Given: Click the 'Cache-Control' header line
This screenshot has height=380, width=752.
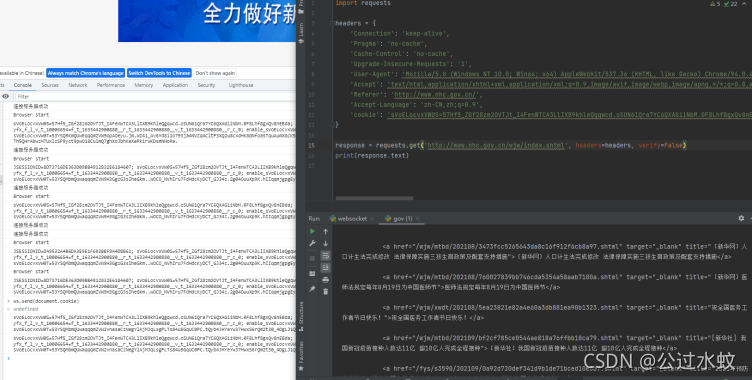Looking at the screenshot, I should click(x=401, y=54).
